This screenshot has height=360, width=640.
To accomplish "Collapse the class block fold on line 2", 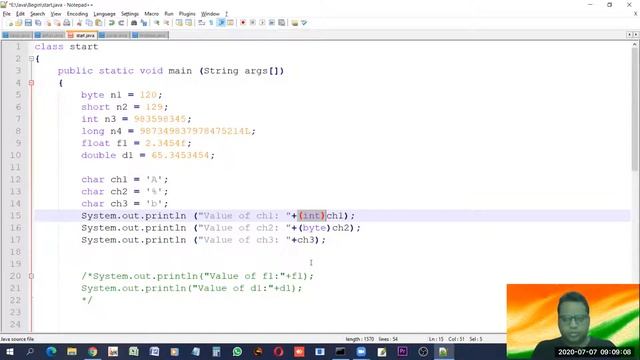I will tap(31, 59).
